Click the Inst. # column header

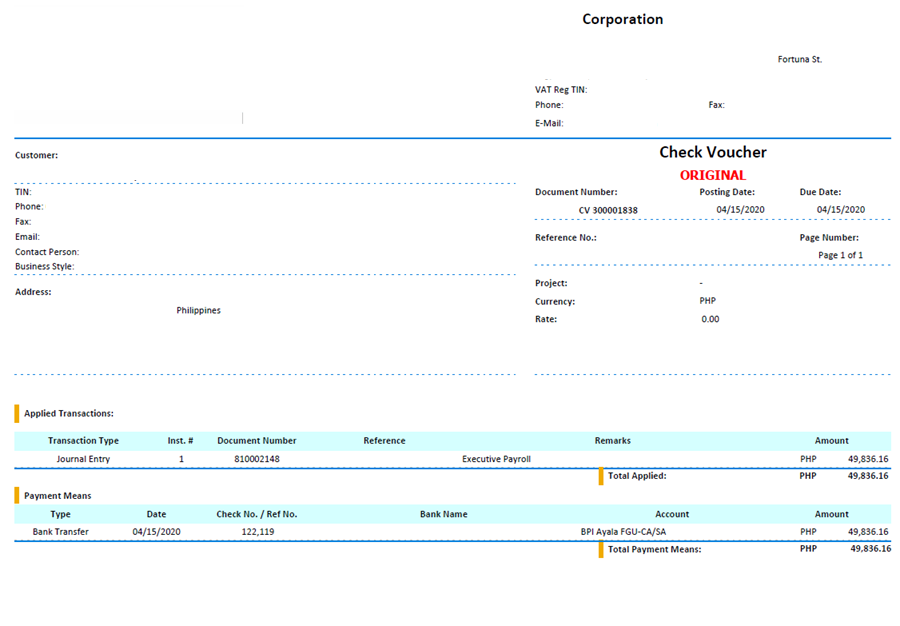point(180,441)
